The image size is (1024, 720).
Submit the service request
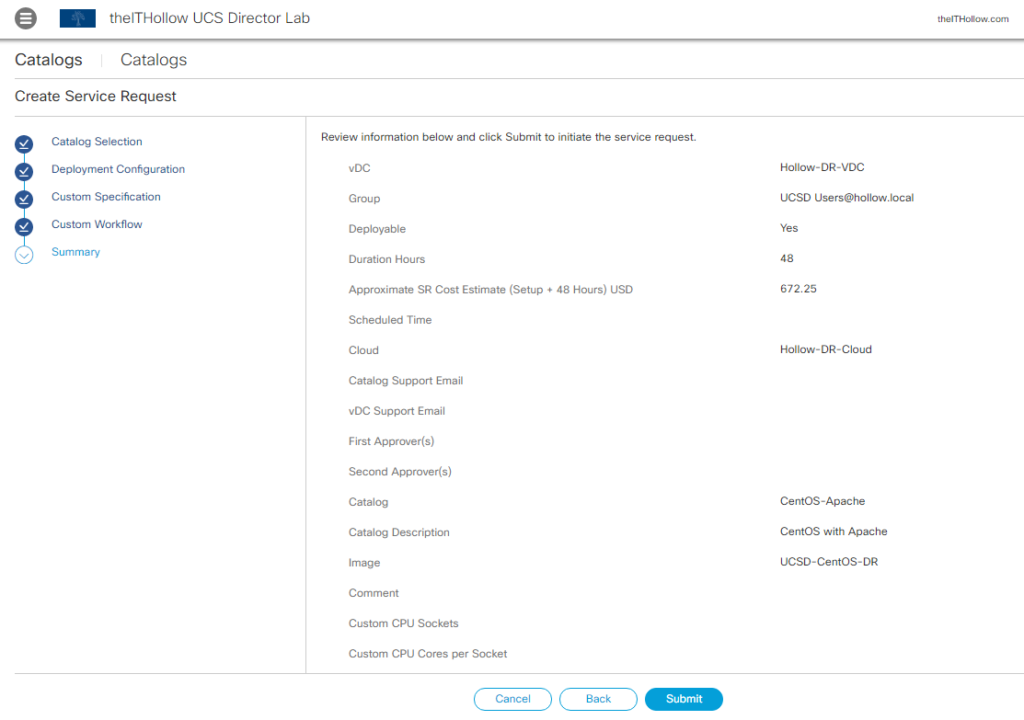(684, 699)
